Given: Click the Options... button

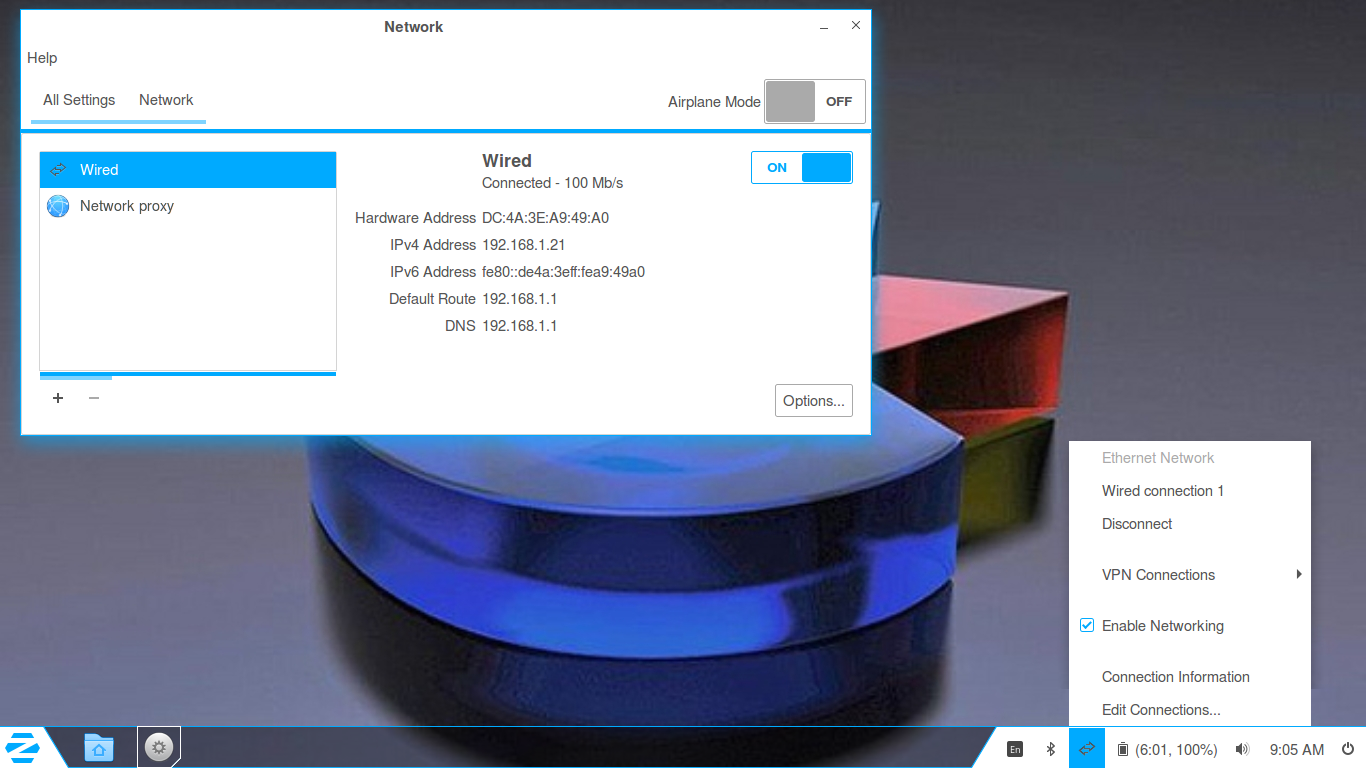Looking at the screenshot, I should [813, 401].
